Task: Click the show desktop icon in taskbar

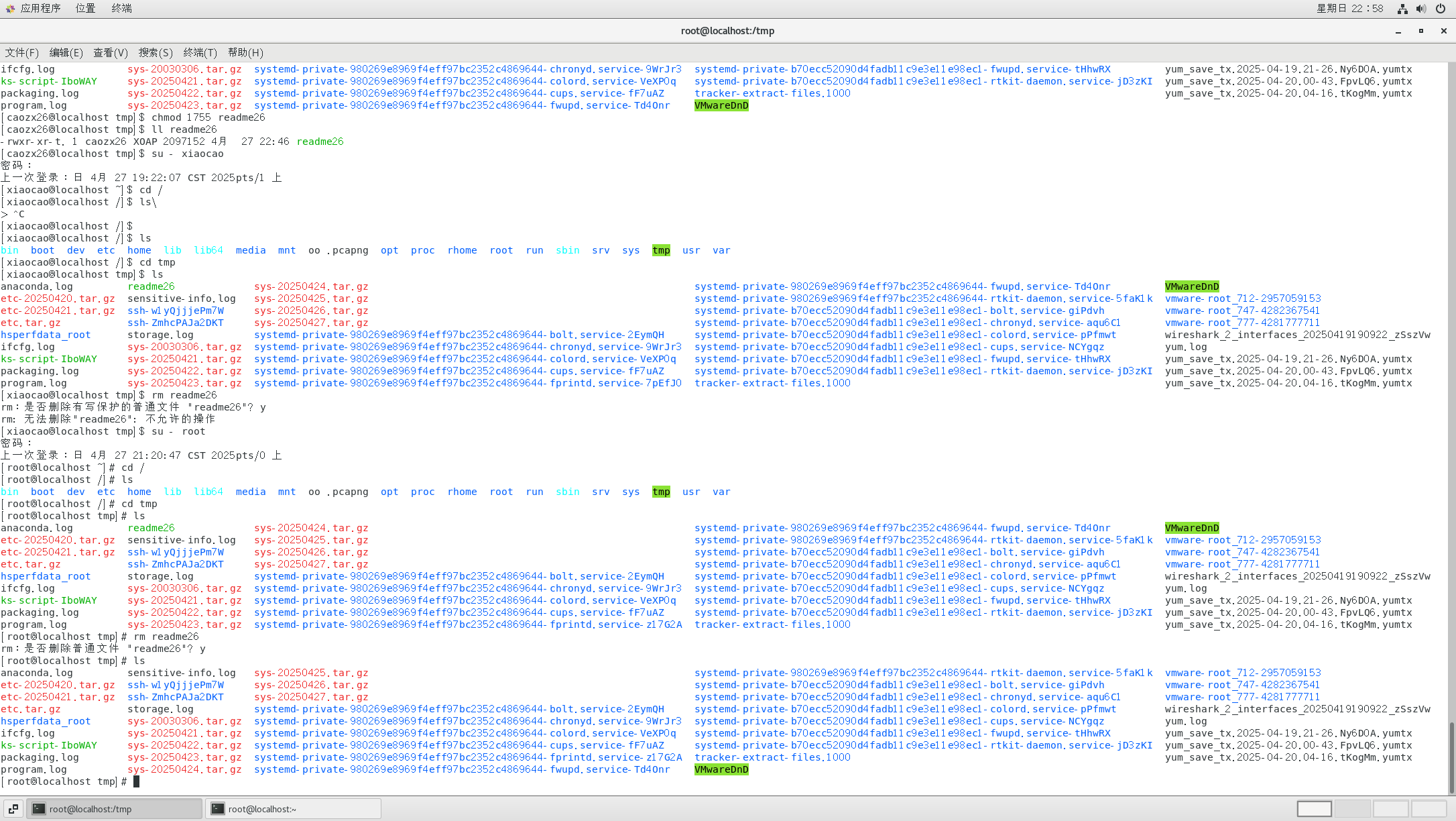Action: pyautogui.click(x=13, y=809)
